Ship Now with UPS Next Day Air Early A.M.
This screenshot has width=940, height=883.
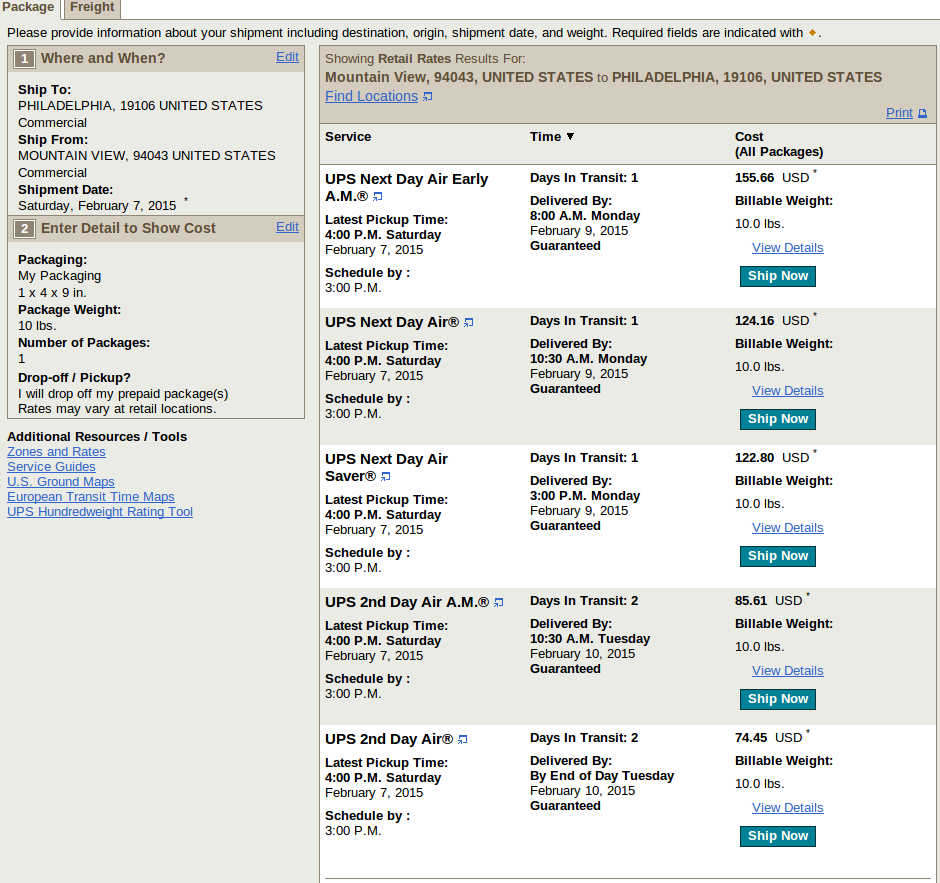(778, 276)
